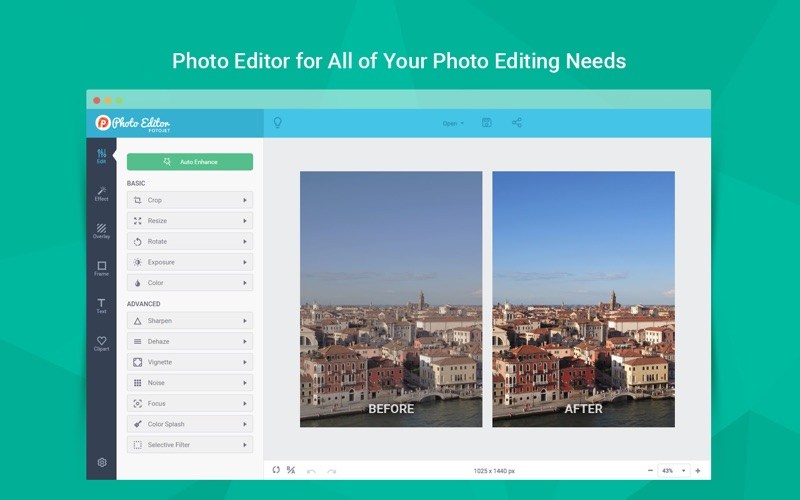Click the AFTER preview image
800x500 pixels.
coord(583,298)
